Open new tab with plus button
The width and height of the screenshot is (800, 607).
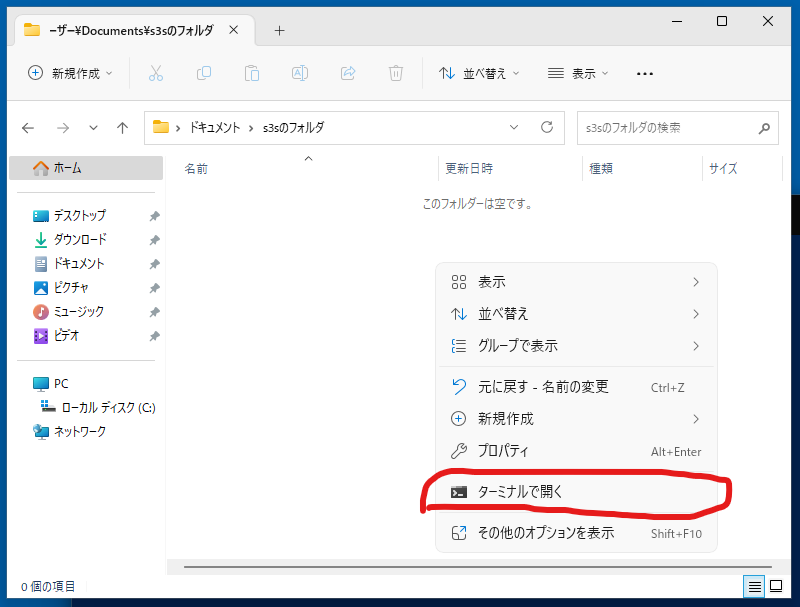tap(279, 31)
